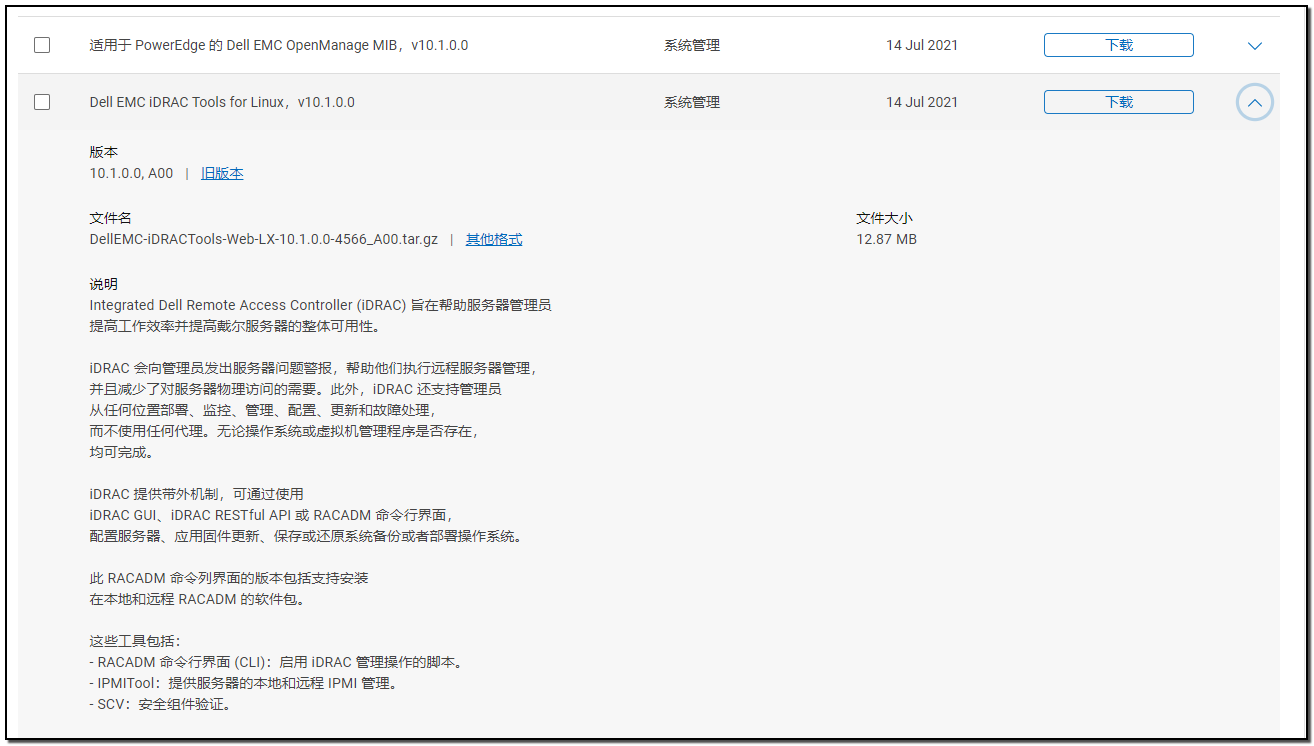Select the line 在本地和远程 RACADM 的软件包
Screen dimensions: 1314x746
(x=197, y=599)
